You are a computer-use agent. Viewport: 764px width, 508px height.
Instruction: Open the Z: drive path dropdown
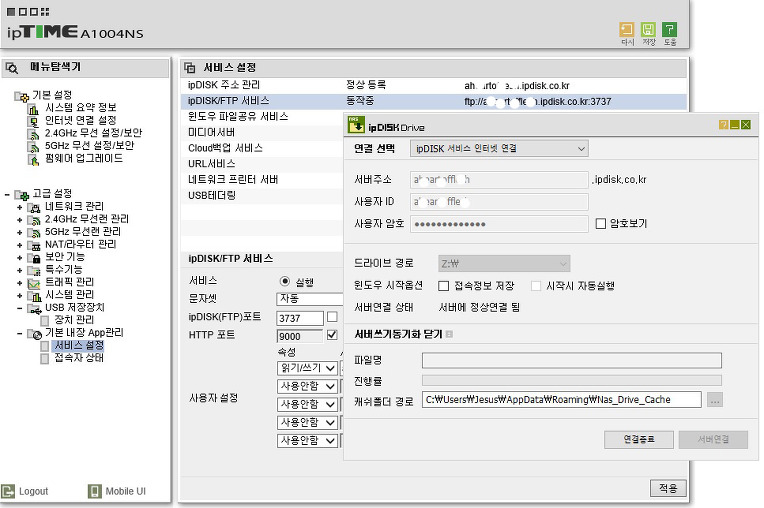pyautogui.click(x=504, y=263)
